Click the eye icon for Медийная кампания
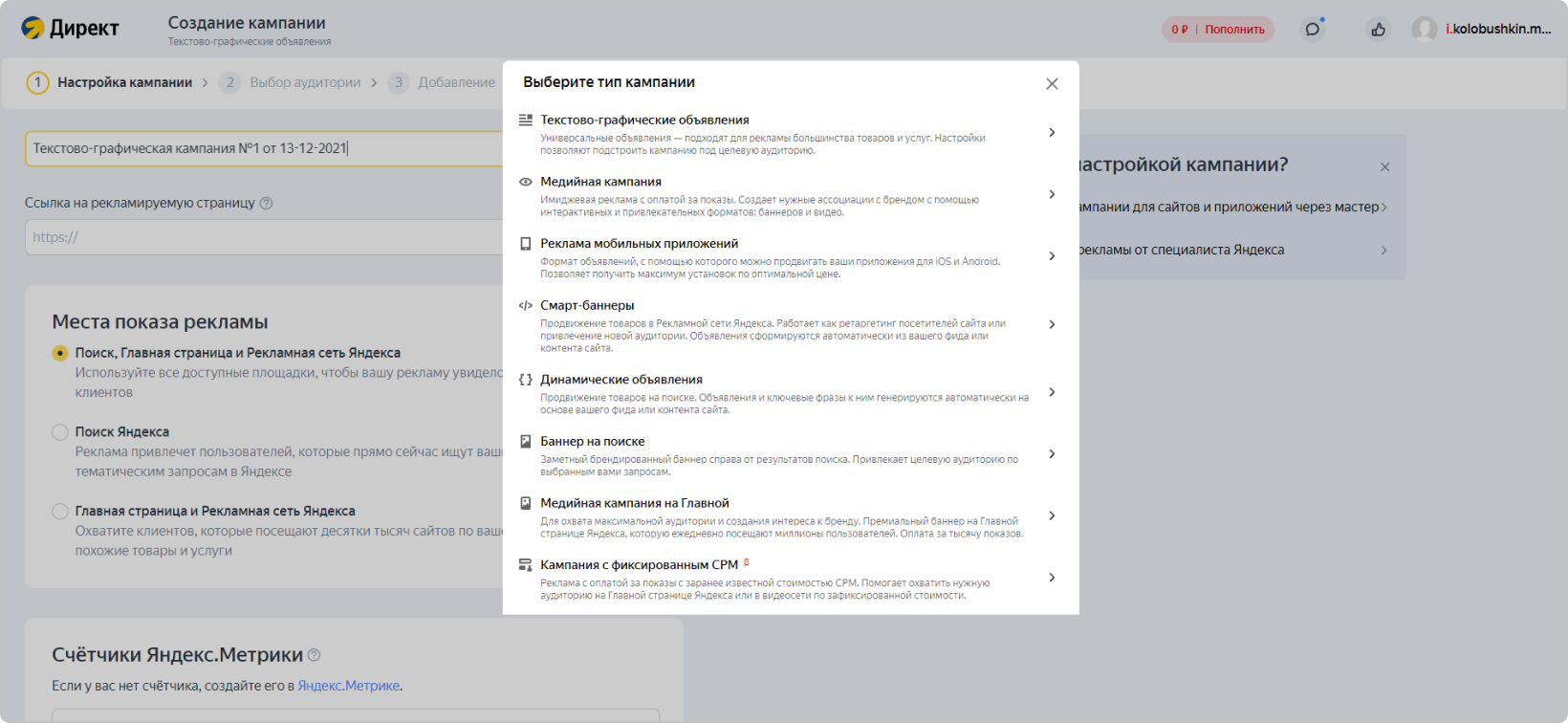 point(525,182)
